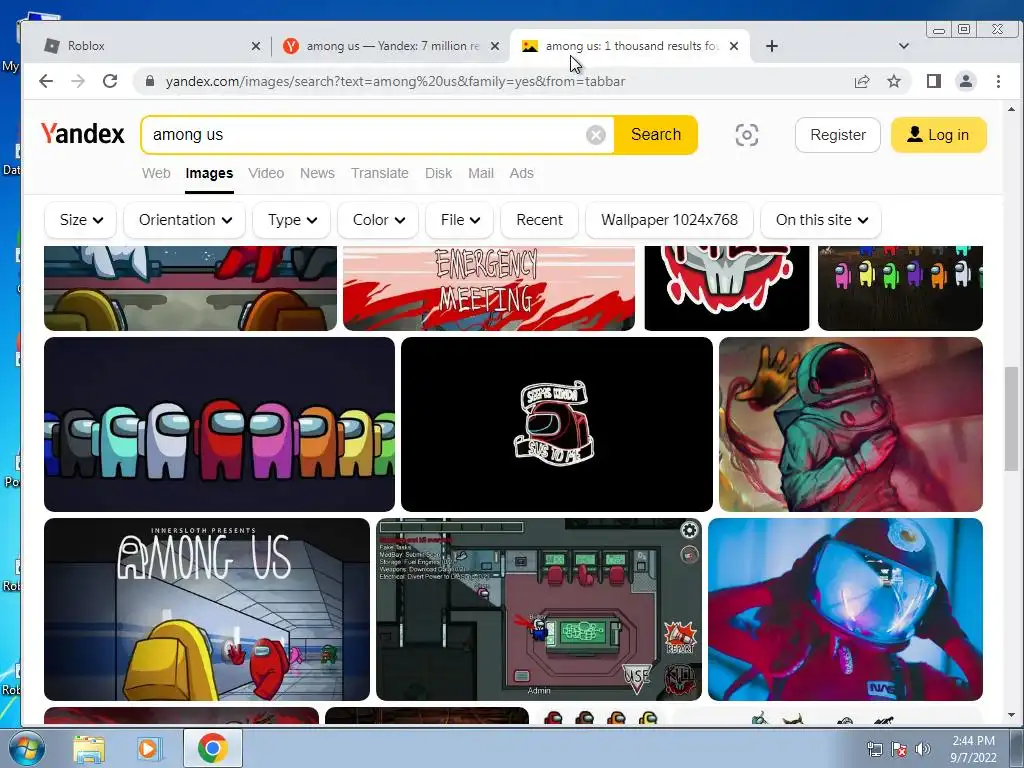Open the Video search category
This screenshot has width=1024, height=768.
pos(266,173)
